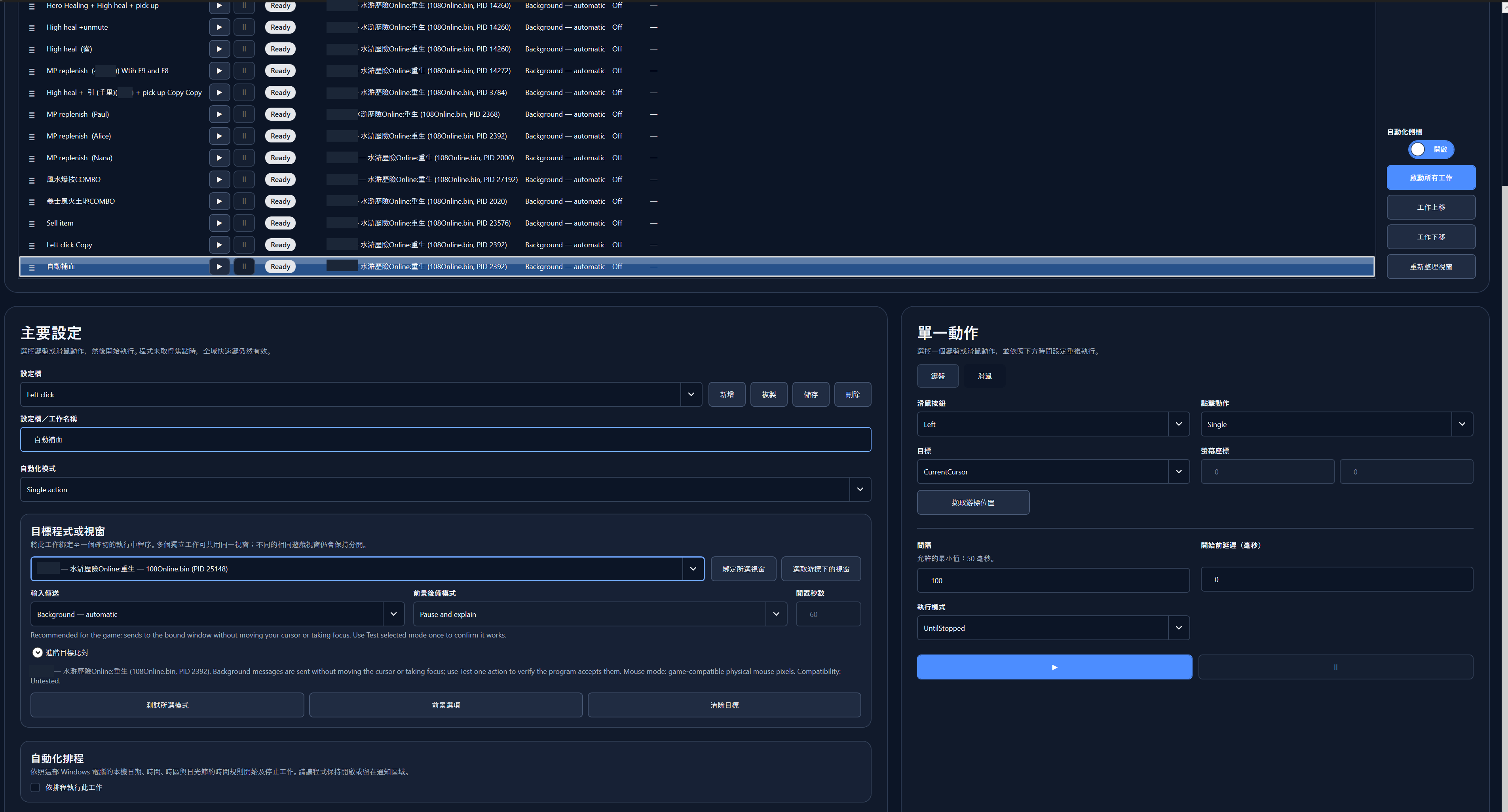Open the 滑鼠按鈕 Left dropdown
The height and width of the screenshot is (812, 1508).
click(x=1178, y=424)
